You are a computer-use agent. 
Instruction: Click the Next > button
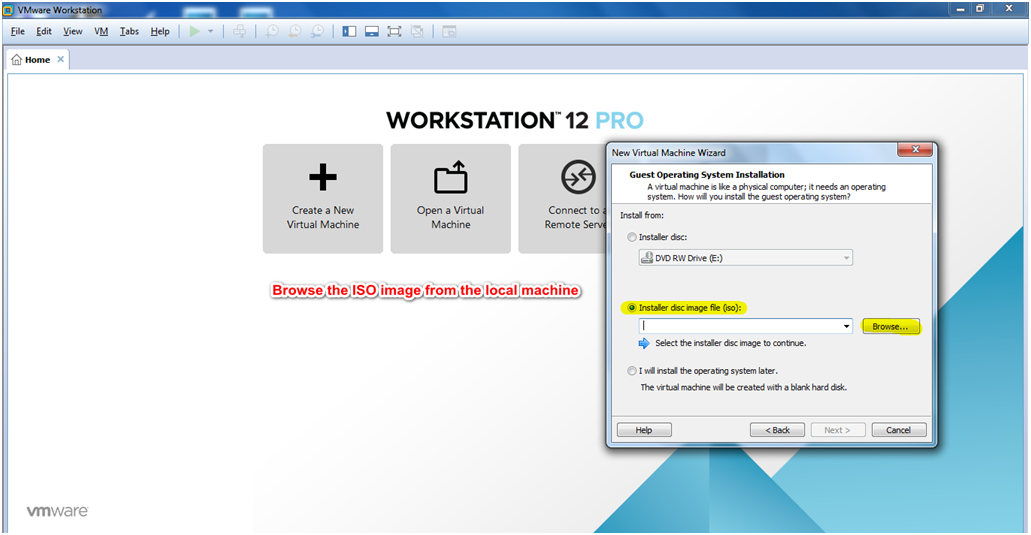(x=838, y=430)
